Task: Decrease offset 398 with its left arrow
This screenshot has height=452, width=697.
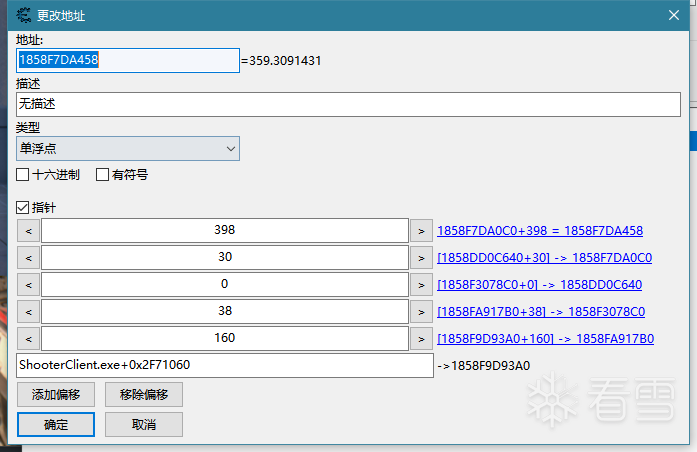Action: (28, 231)
